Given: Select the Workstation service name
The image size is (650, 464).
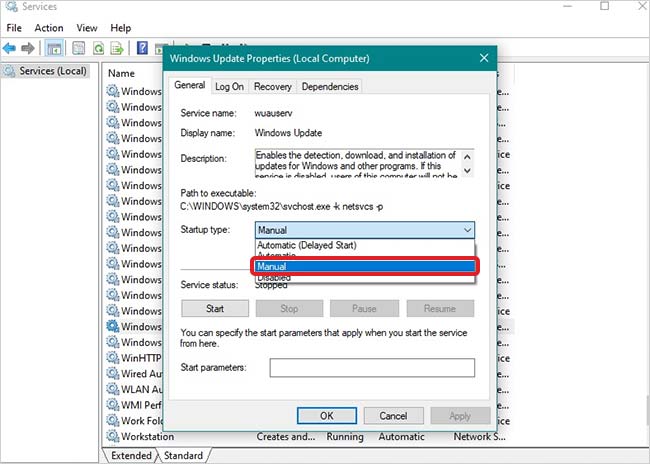Looking at the screenshot, I should 147,436.
